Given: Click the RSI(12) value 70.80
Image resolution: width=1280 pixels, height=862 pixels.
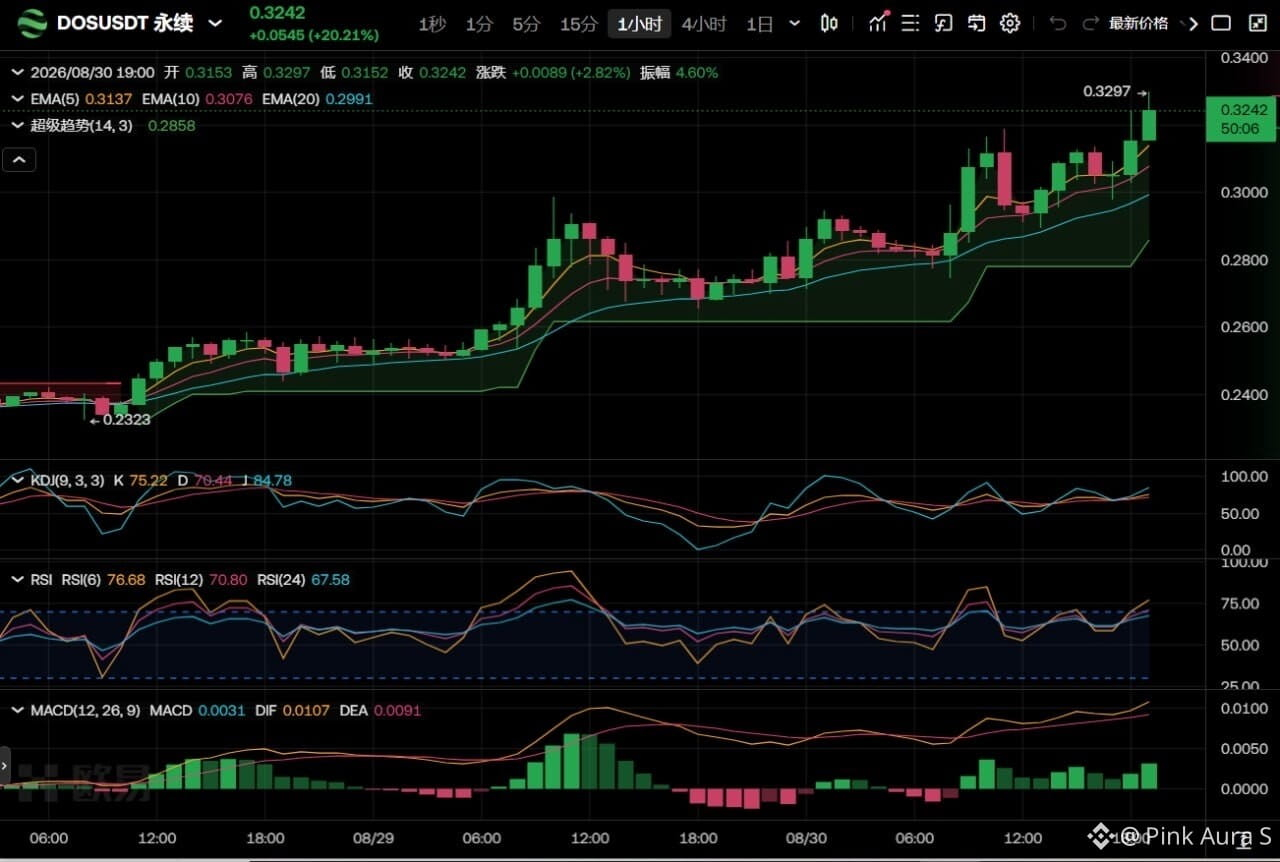Looking at the screenshot, I should click(x=227, y=580).
